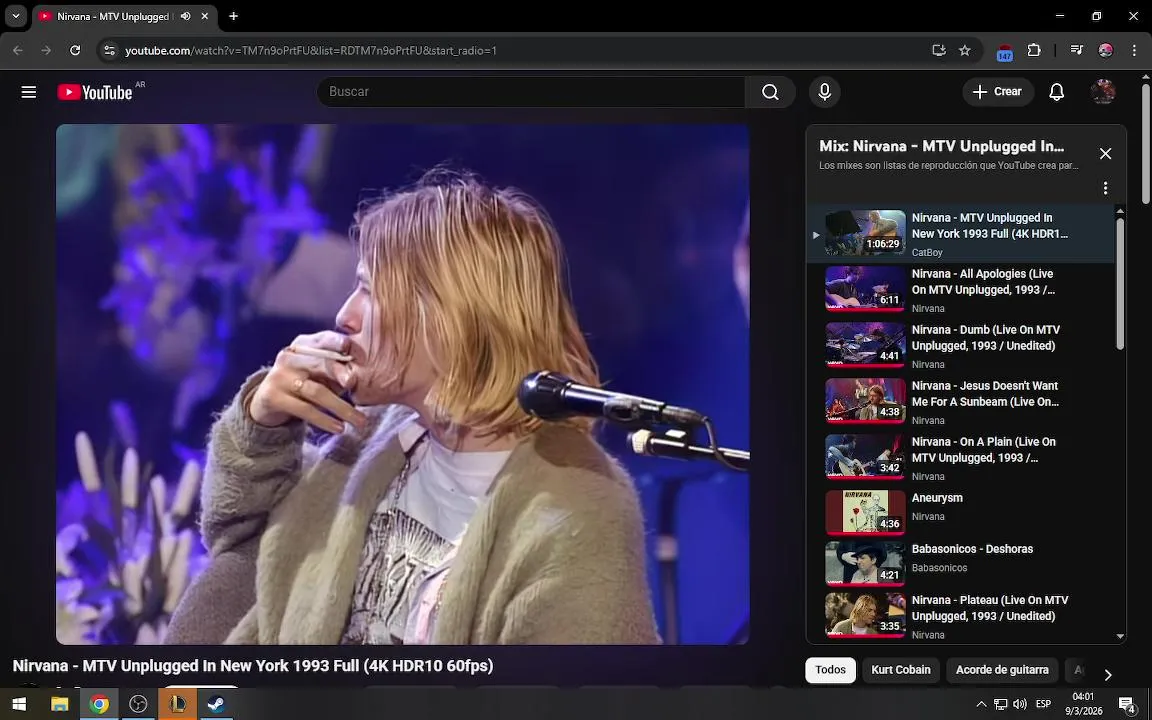The width and height of the screenshot is (1152, 720).
Task: Open Chrome from the taskbar
Action: [98, 705]
